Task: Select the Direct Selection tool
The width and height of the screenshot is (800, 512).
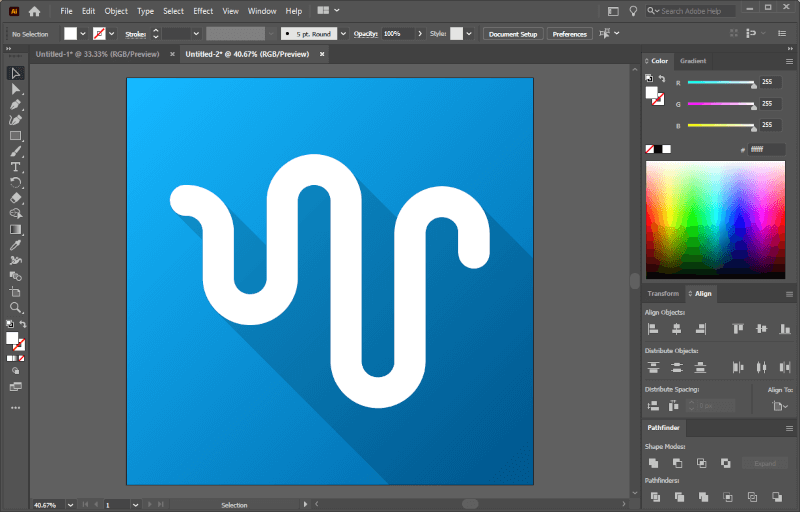Action: coord(15,89)
